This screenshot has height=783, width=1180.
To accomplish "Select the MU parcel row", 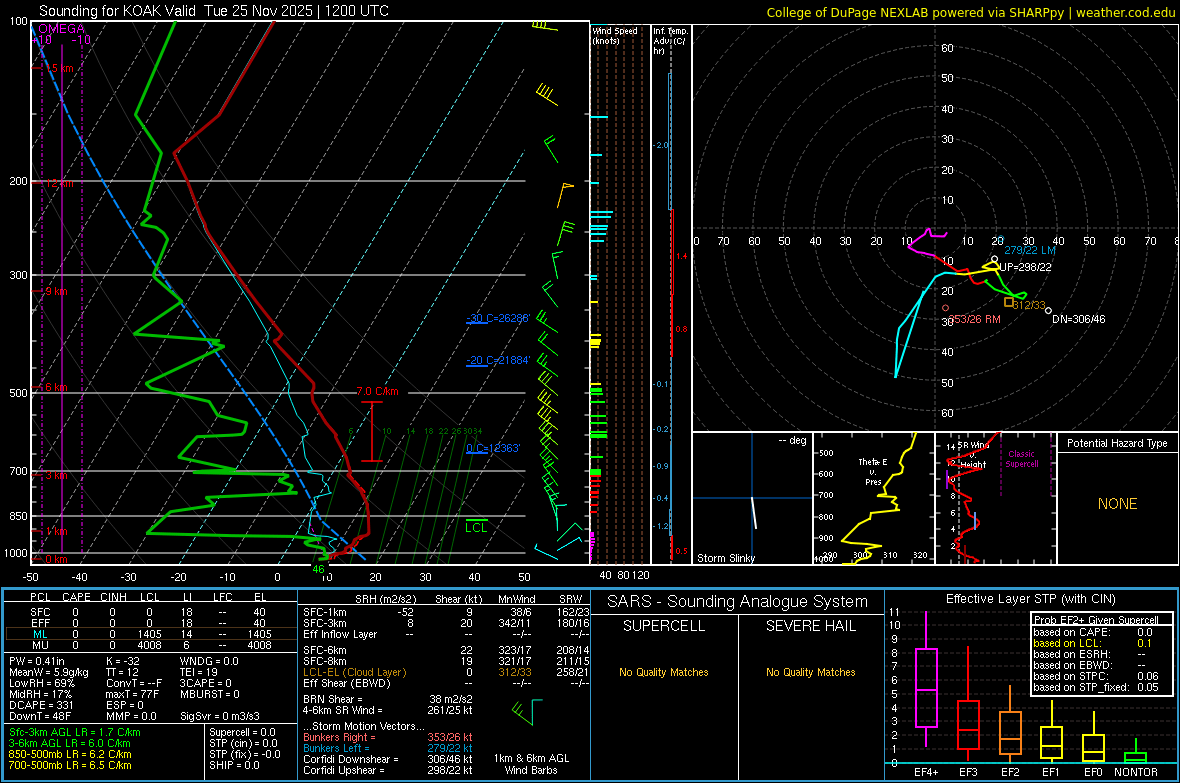I will pos(150,645).
